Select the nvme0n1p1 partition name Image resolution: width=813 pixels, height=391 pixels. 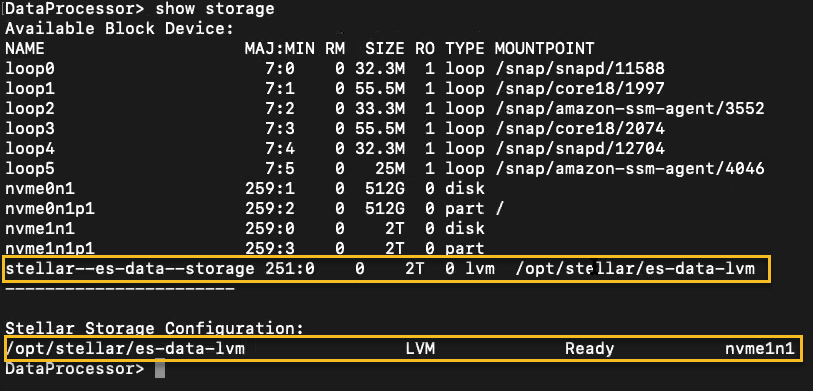click(50, 208)
